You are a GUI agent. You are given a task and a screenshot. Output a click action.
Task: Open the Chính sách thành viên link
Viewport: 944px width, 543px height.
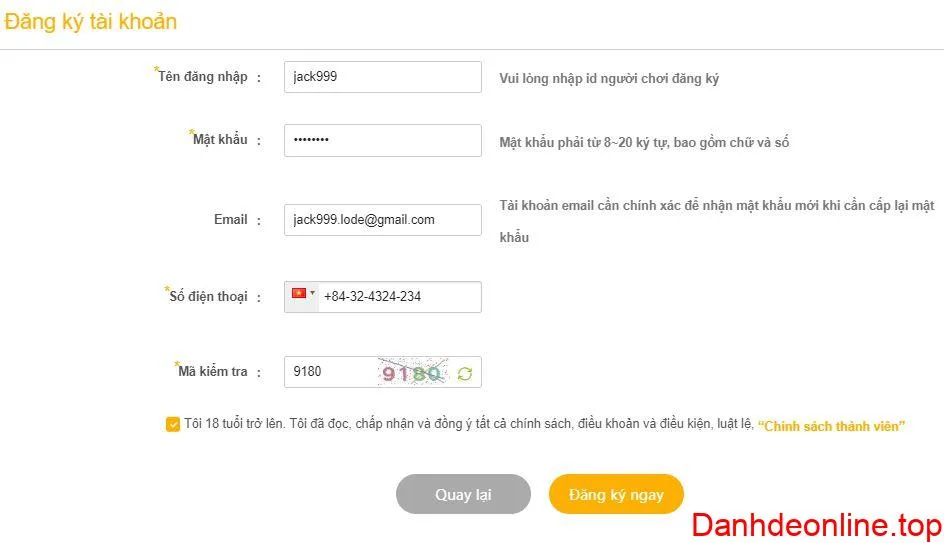(x=831, y=426)
